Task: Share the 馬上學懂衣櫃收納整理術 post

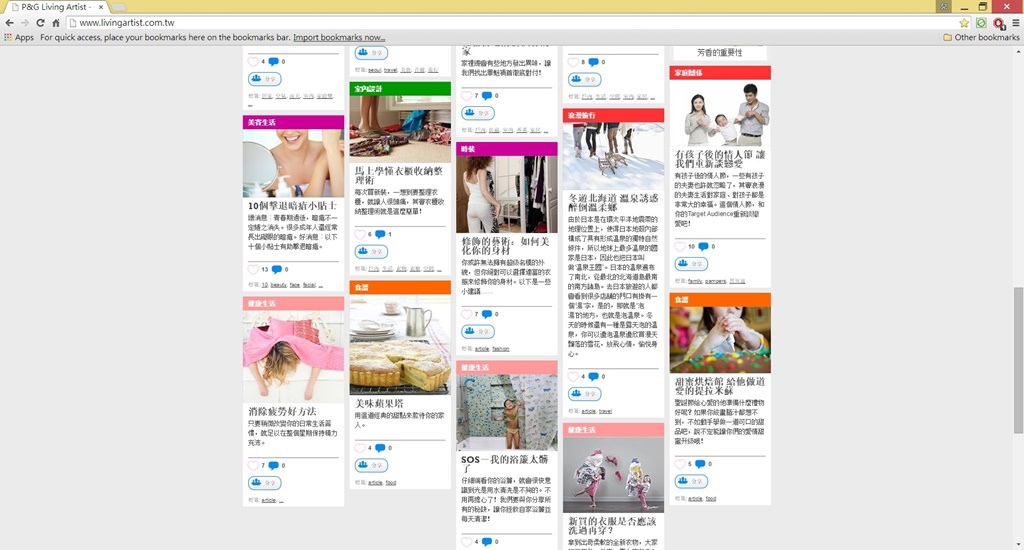Action: tap(371, 251)
